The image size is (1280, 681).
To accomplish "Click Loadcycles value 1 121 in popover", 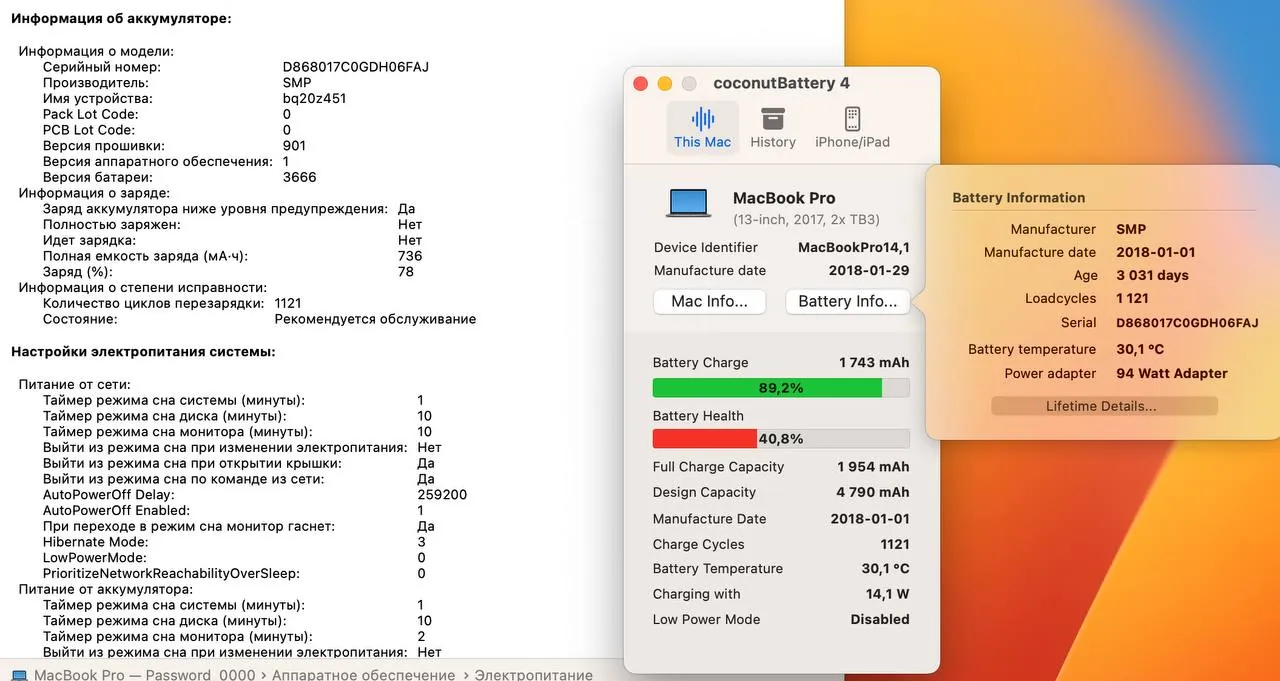I will pos(1133,298).
